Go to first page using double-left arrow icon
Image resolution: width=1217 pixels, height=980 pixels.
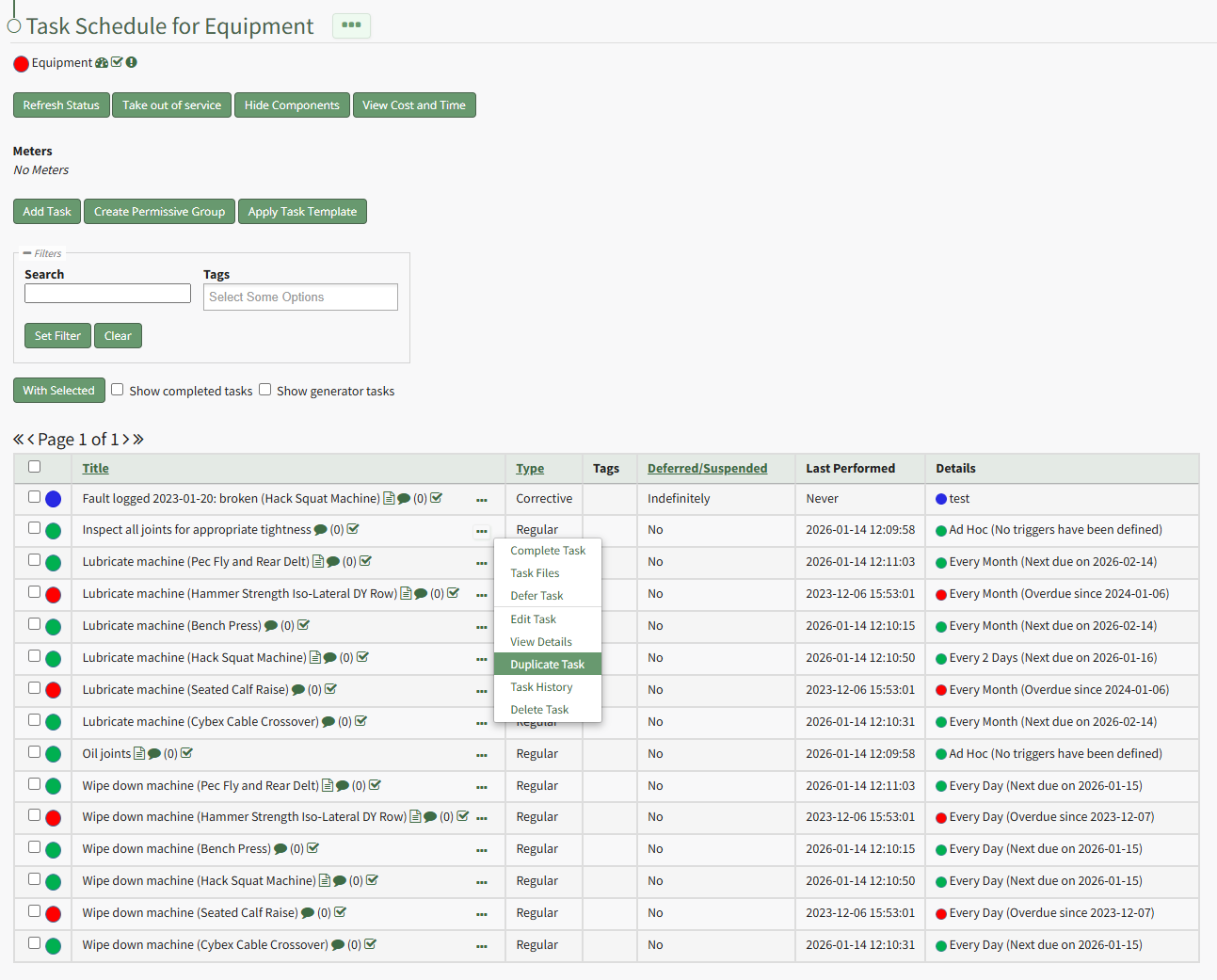[18, 440]
